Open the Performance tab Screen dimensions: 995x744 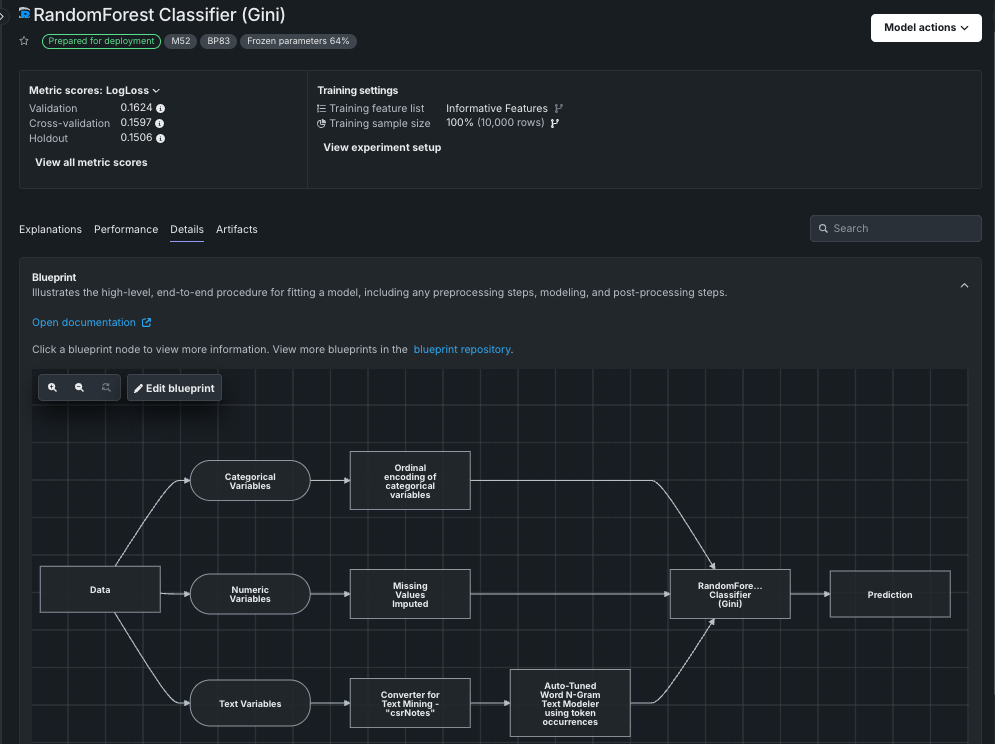[x=126, y=229]
